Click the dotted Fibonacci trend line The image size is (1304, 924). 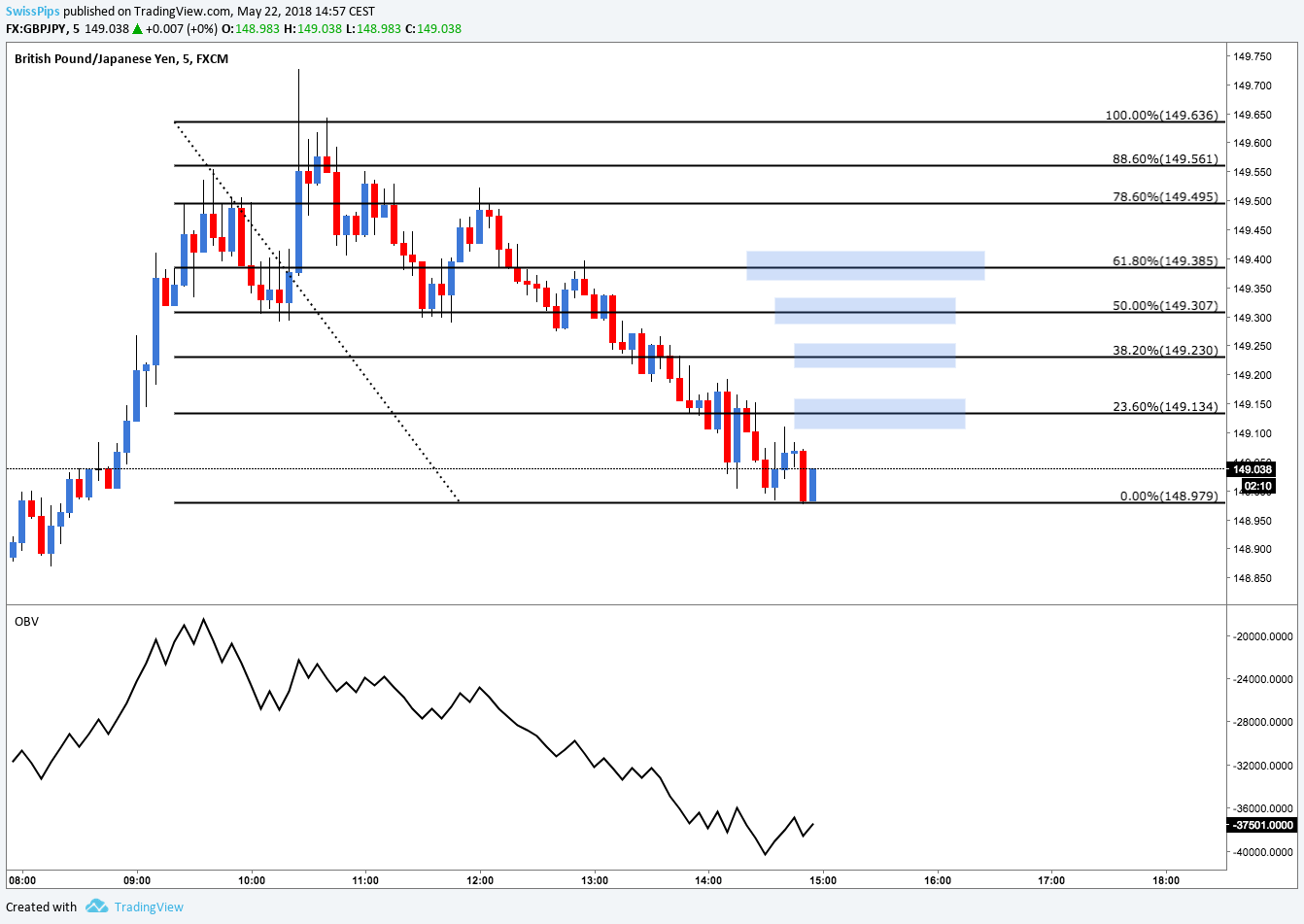[x=316, y=312]
